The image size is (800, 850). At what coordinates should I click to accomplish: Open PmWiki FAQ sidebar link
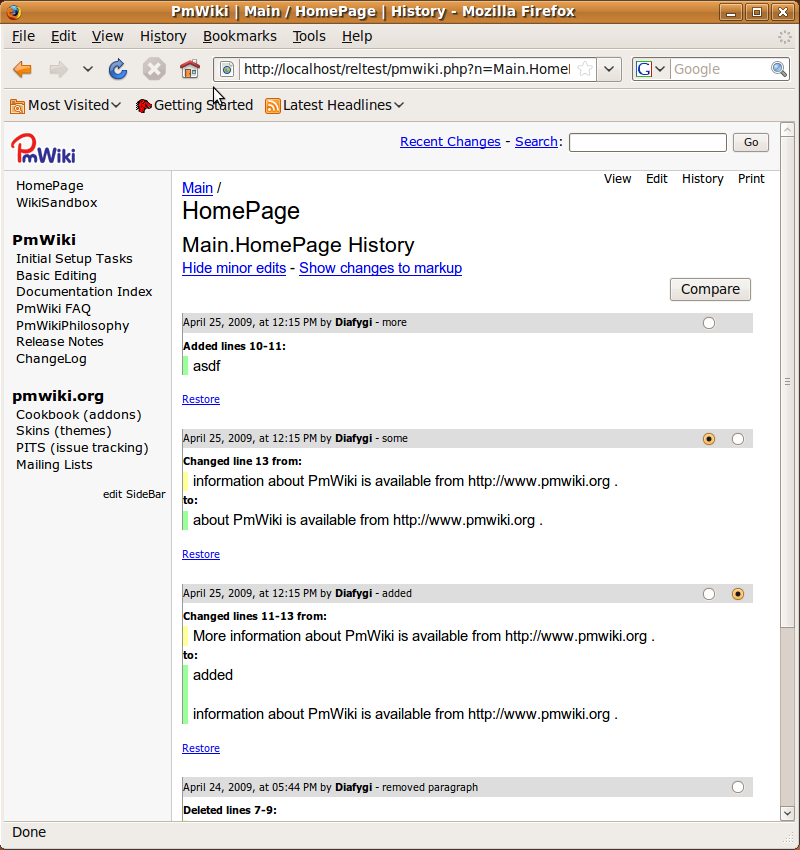pyautogui.click(x=53, y=308)
